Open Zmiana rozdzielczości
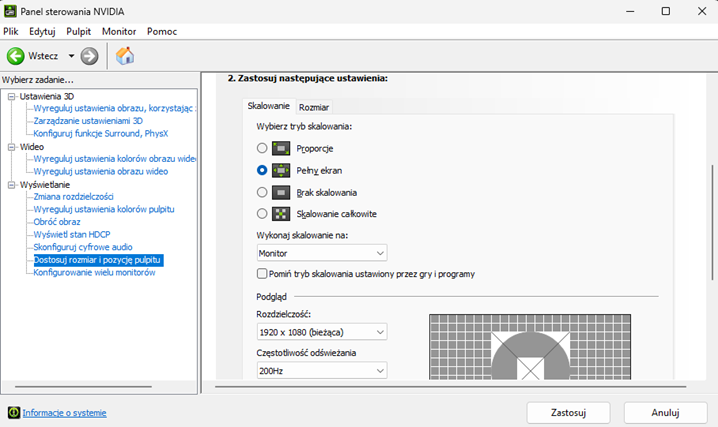This screenshot has height=427, width=718. tap(73, 197)
